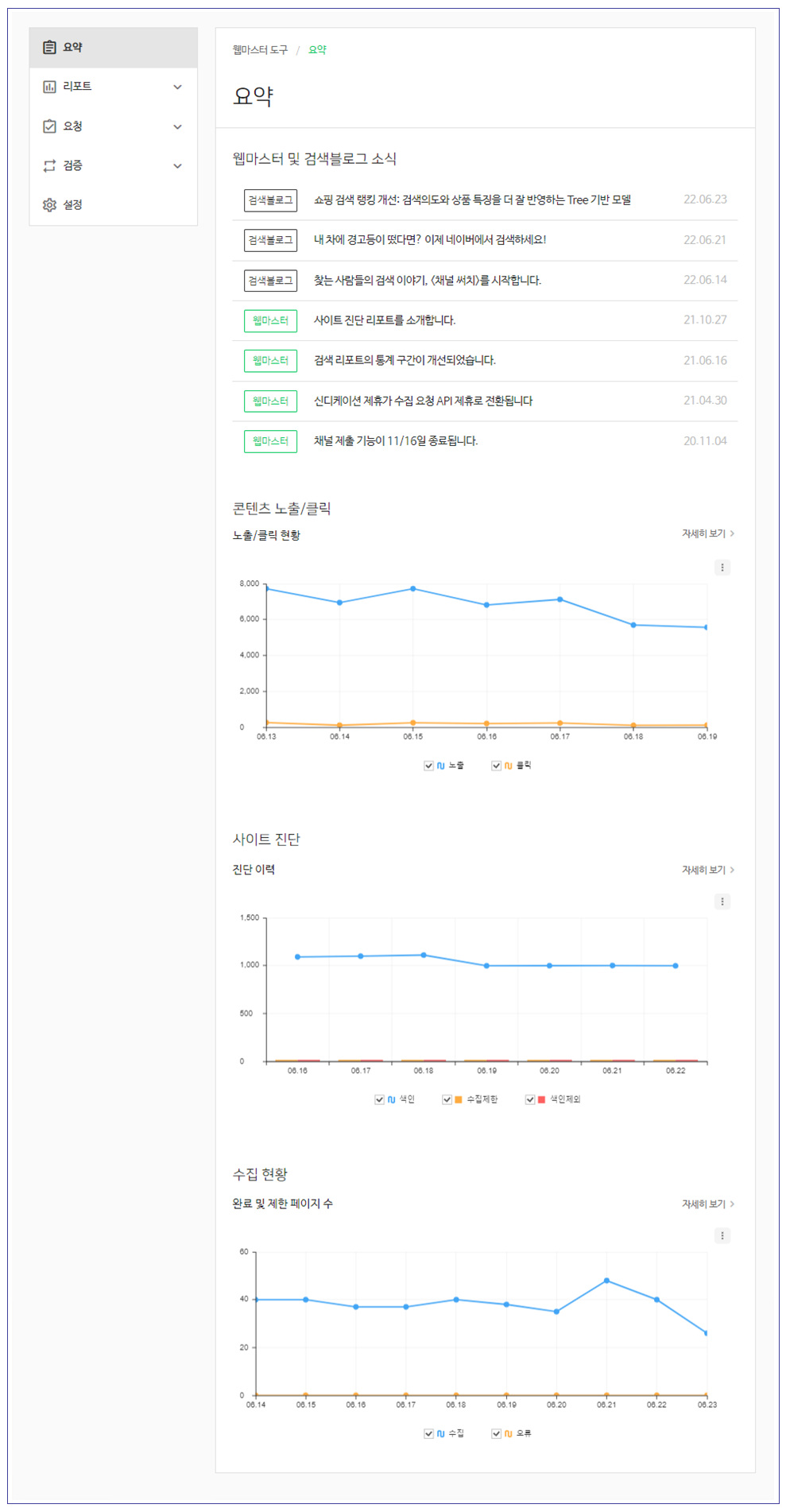The image size is (786, 1512).
Task: Click the 웹마스터 tag dated 21.10.27
Action: pyautogui.click(x=270, y=320)
